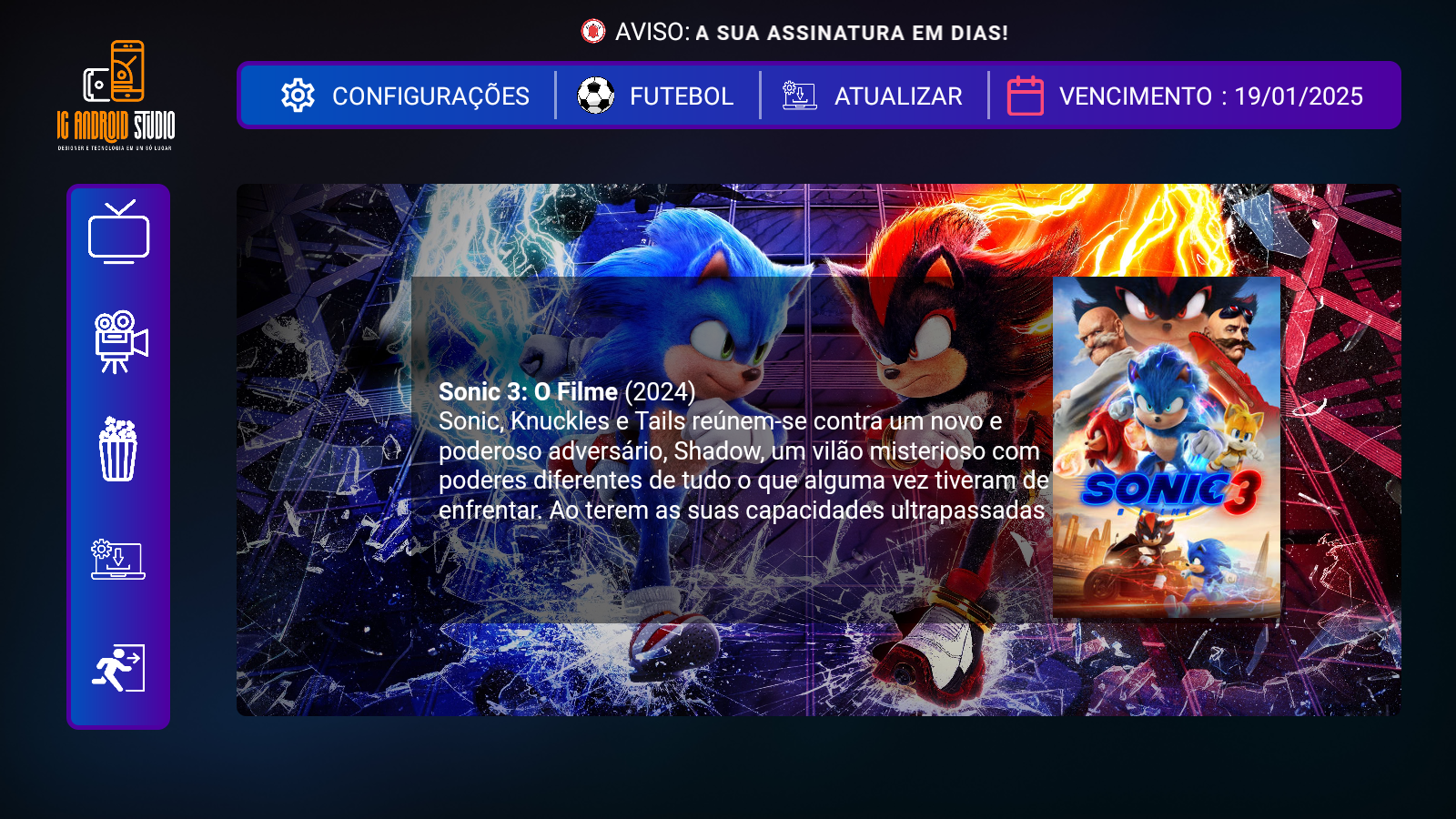
Task: Open the CONFIGURAÇÕES menu item
Action: point(430,96)
